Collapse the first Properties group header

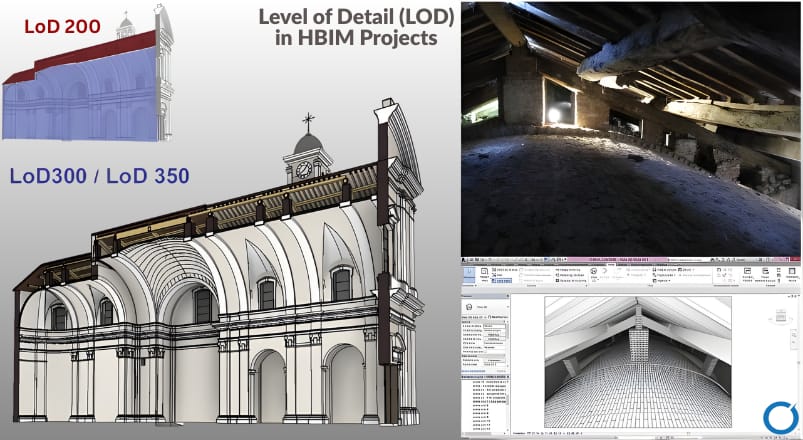(483, 322)
